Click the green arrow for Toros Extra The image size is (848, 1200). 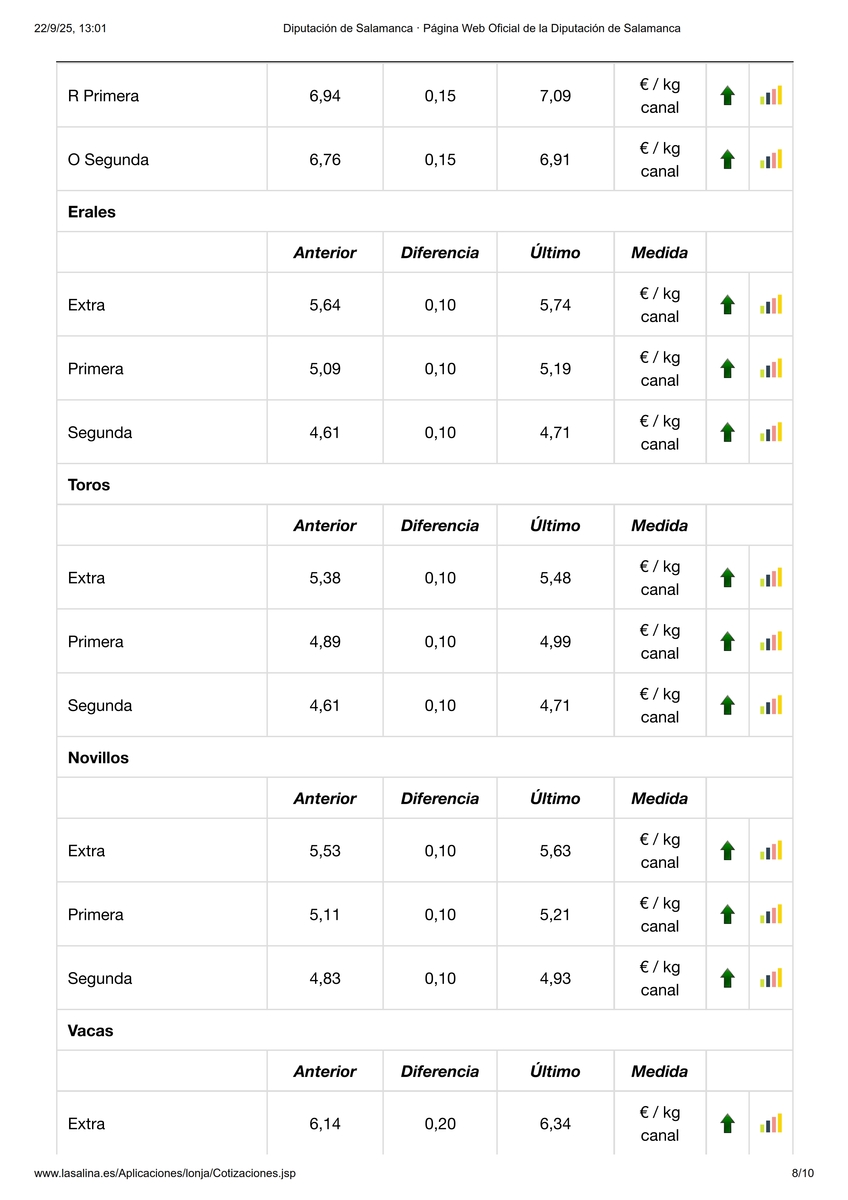click(x=728, y=578)
